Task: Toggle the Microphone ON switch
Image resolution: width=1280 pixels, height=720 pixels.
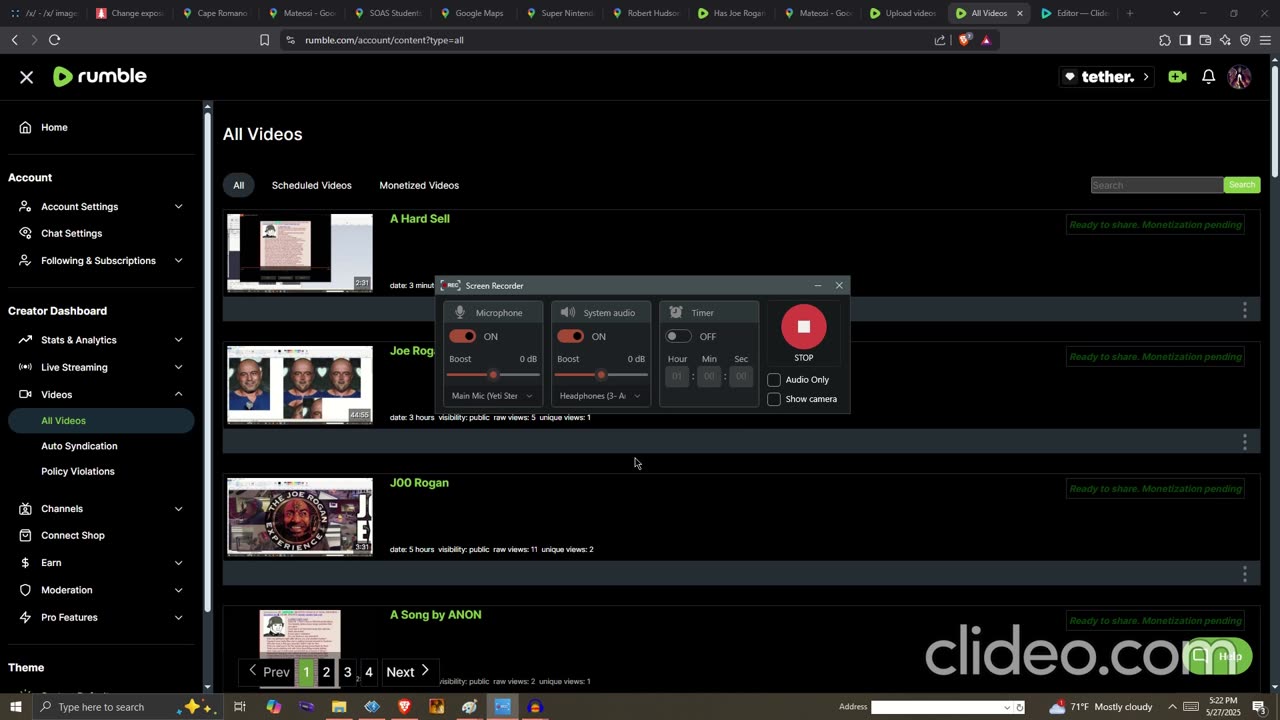Action: pyautogui.click(x=462, y=336)
